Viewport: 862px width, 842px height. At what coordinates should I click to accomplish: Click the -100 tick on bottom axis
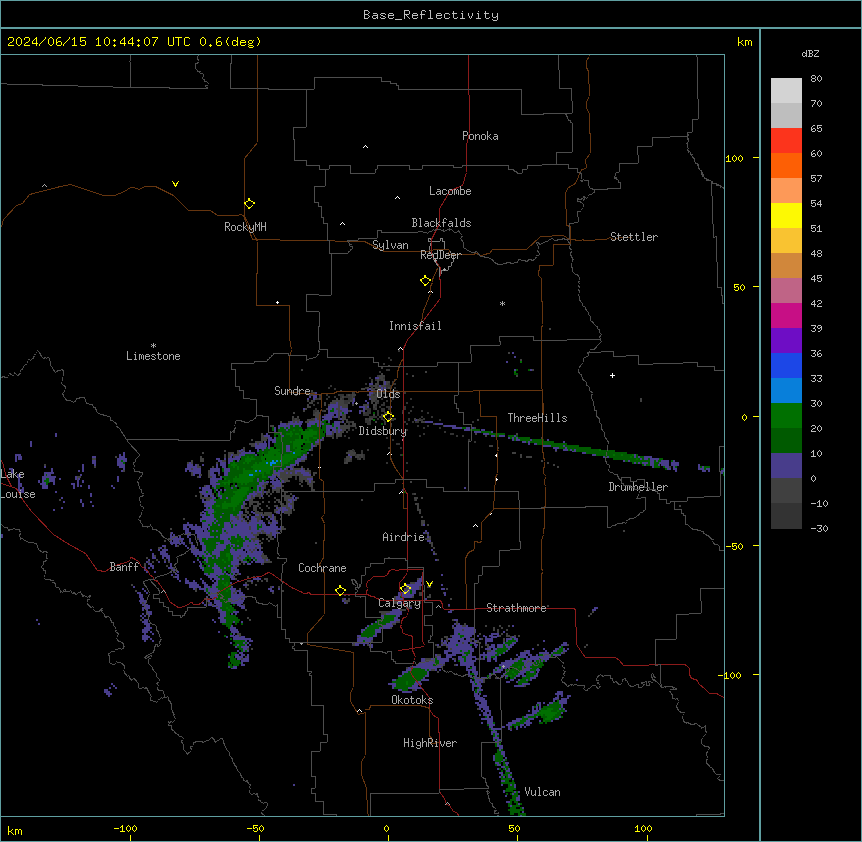pos(125,828)
